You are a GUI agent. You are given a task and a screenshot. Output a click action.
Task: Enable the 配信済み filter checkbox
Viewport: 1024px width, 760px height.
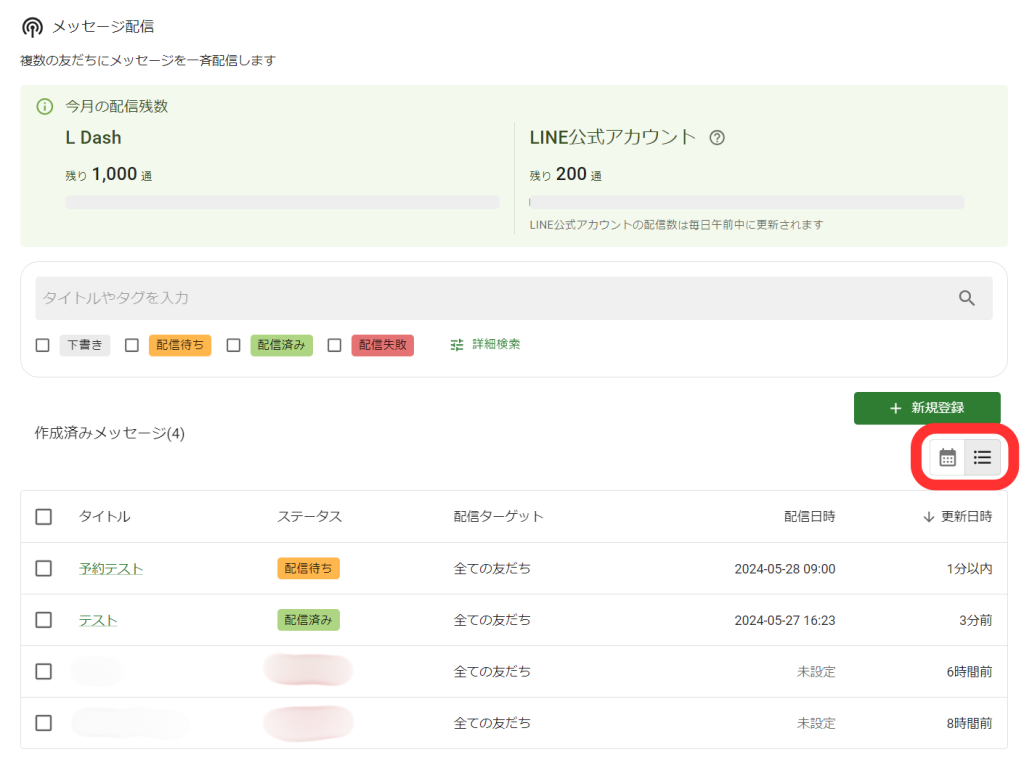pyautogui.click(x=234, y=345)
